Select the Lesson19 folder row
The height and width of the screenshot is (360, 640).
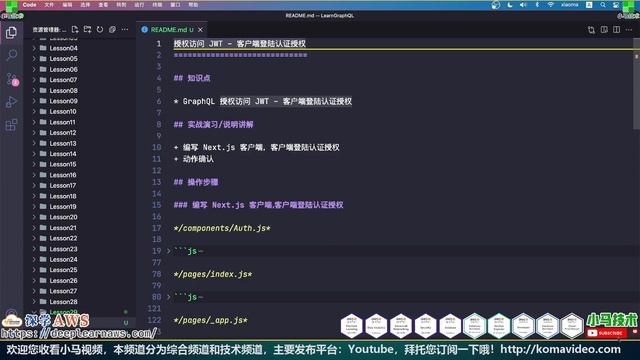click(80, 207)
